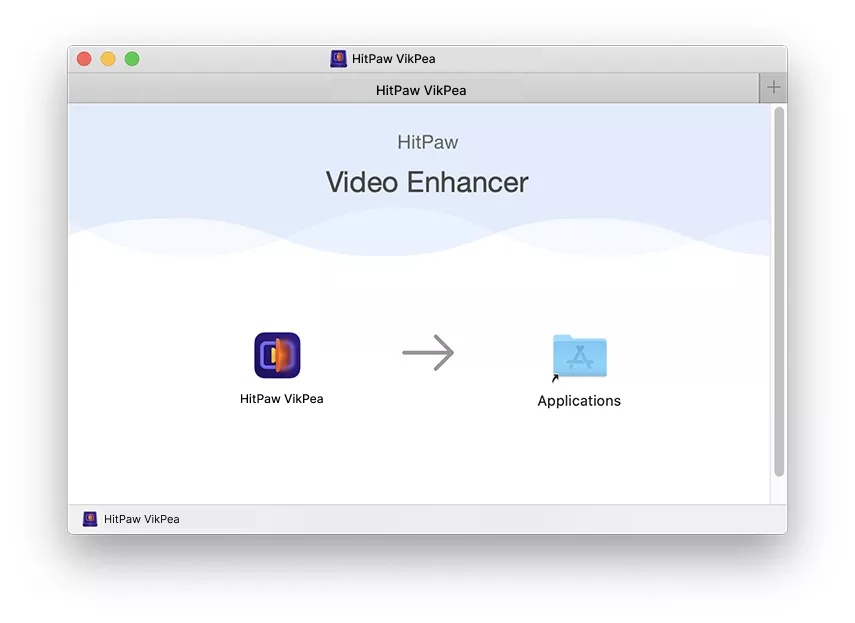The height and width of the screenshot is (623, 855).
Task: Click the disk icon in the bottom path bar
Action: click(90, 519)
